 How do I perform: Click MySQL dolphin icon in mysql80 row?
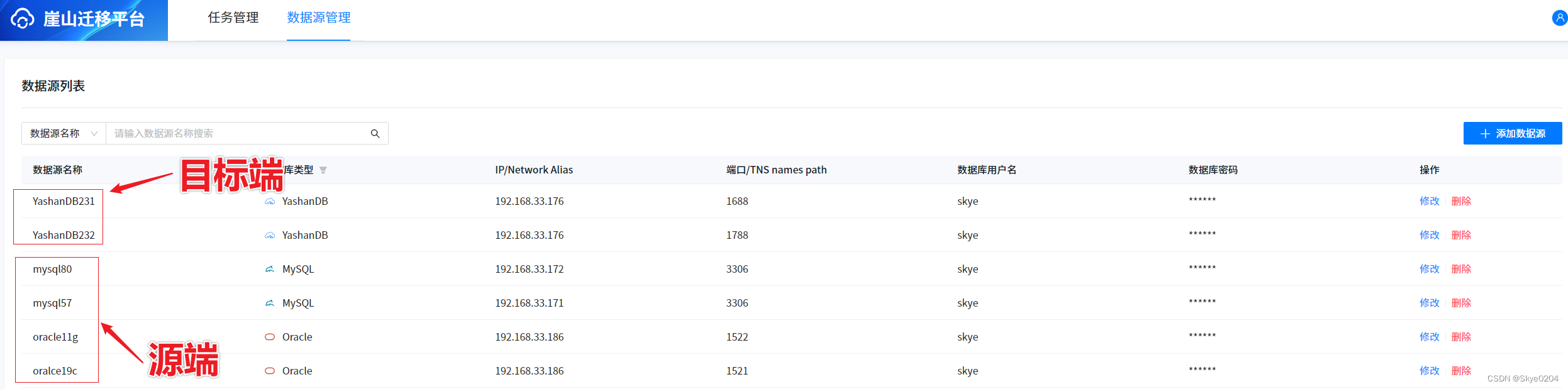(270, 270)
